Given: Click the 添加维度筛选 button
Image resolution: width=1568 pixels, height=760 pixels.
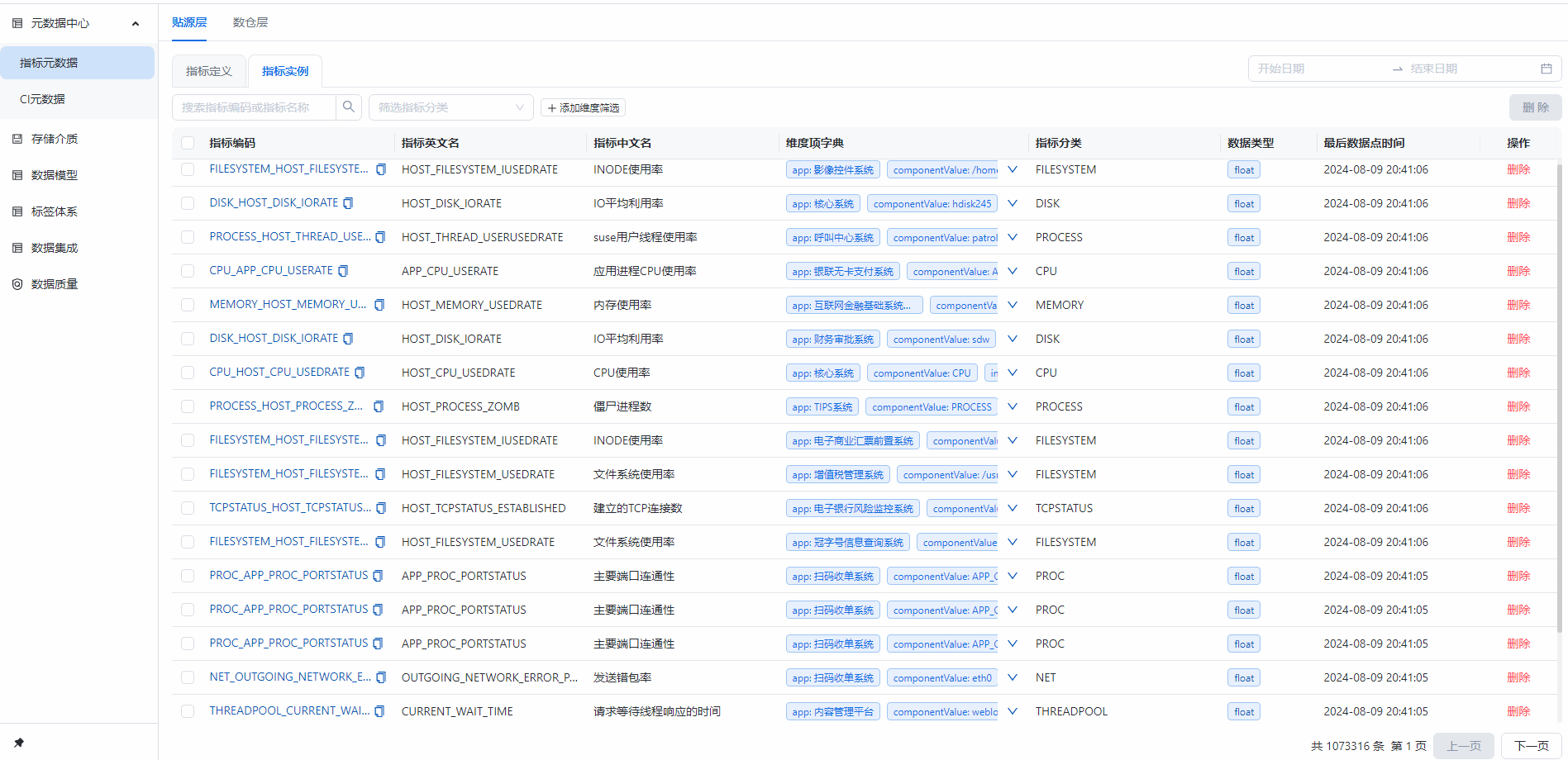Looking at the screenshot, I should coord(583,107).
